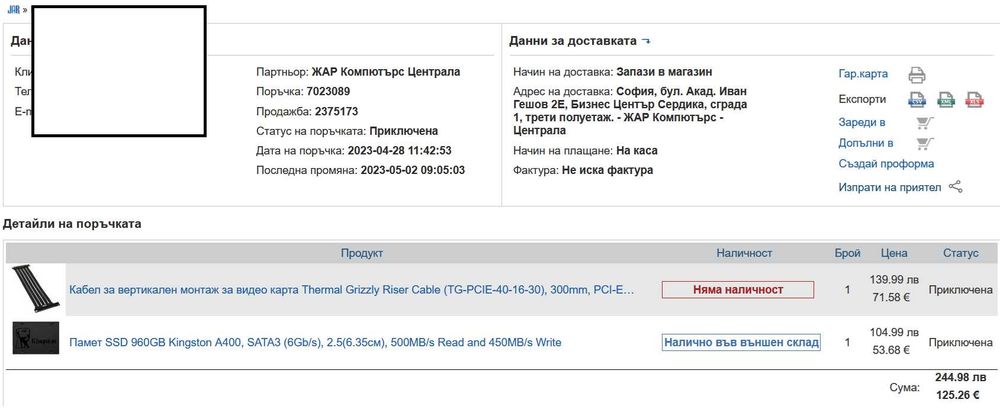Click the Детайли на поръчката heading
The width and height of the screenshot is (1000, 416).
click(72, 224)
